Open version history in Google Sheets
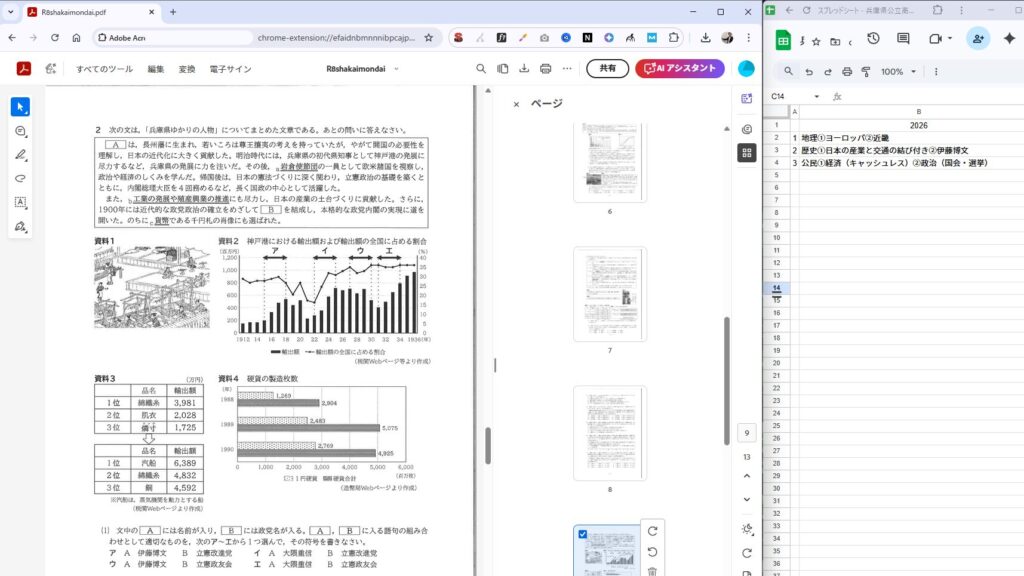 pos(873,39)
